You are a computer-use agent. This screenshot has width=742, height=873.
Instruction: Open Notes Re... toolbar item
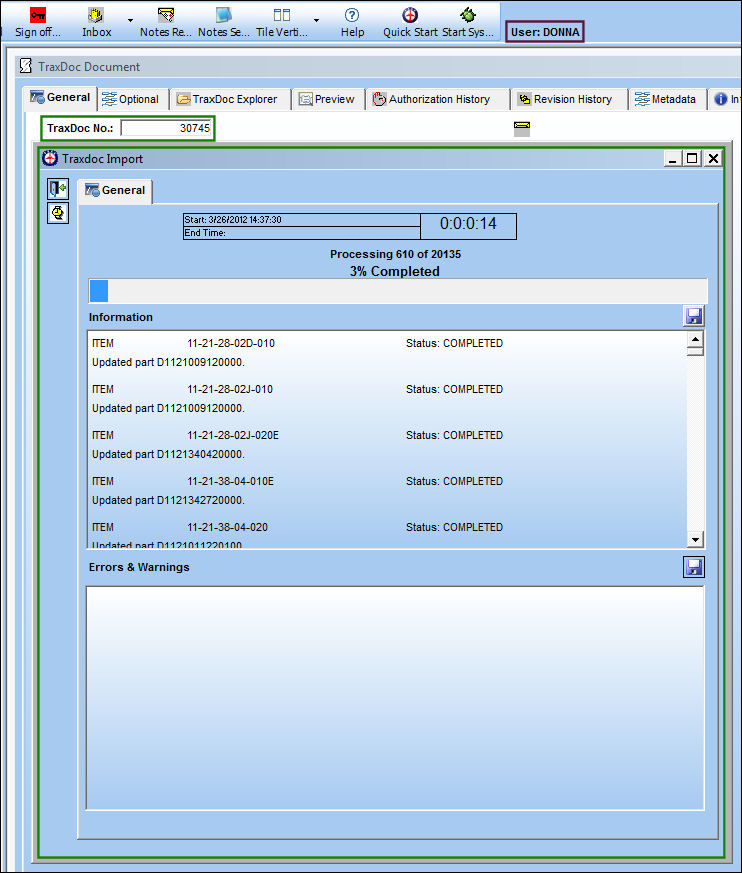point(165,22)
